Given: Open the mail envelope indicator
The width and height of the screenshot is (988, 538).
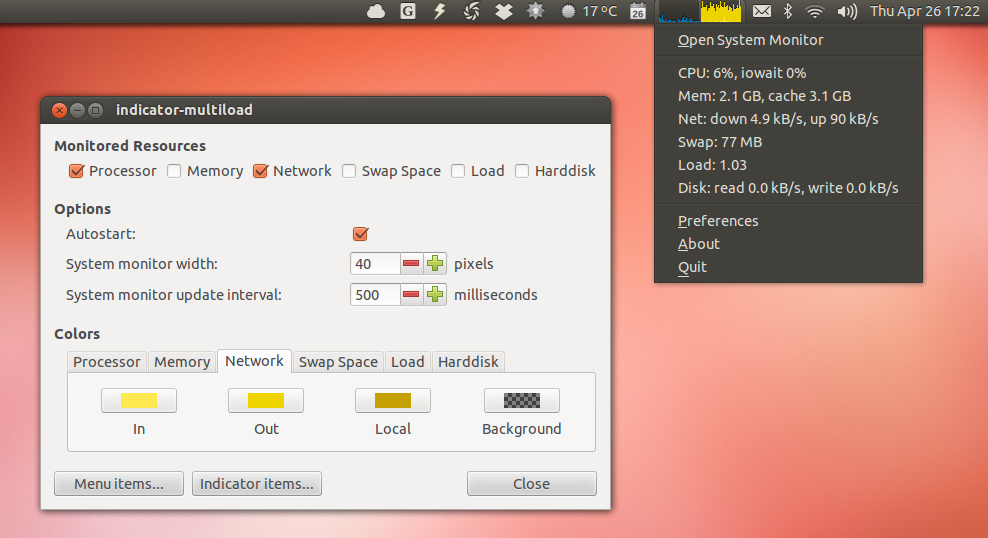Looking at the screenshot, I should pos(762,11).
